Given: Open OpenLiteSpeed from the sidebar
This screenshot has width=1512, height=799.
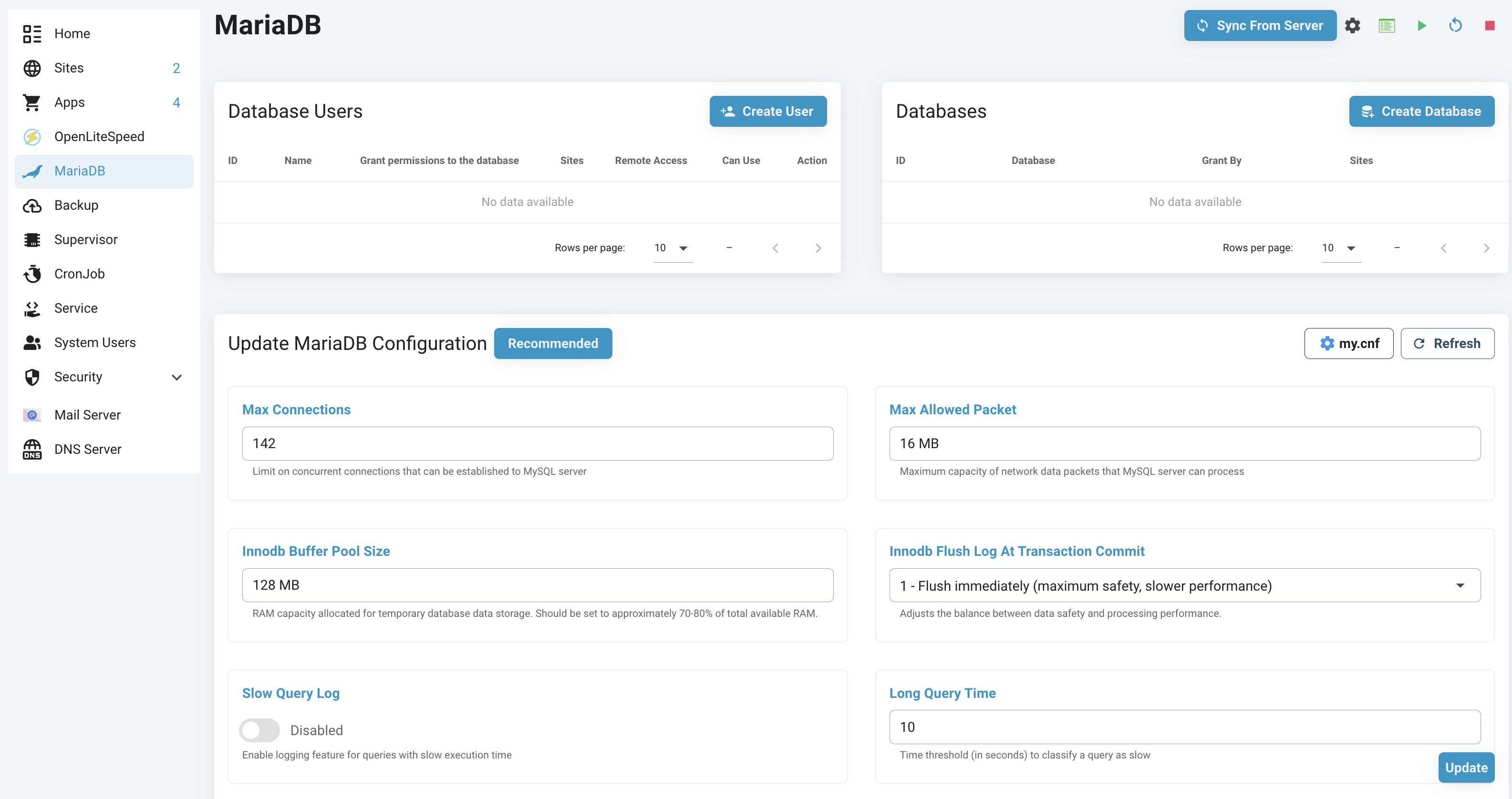Looking at the screenshot, I should [99, 137].
